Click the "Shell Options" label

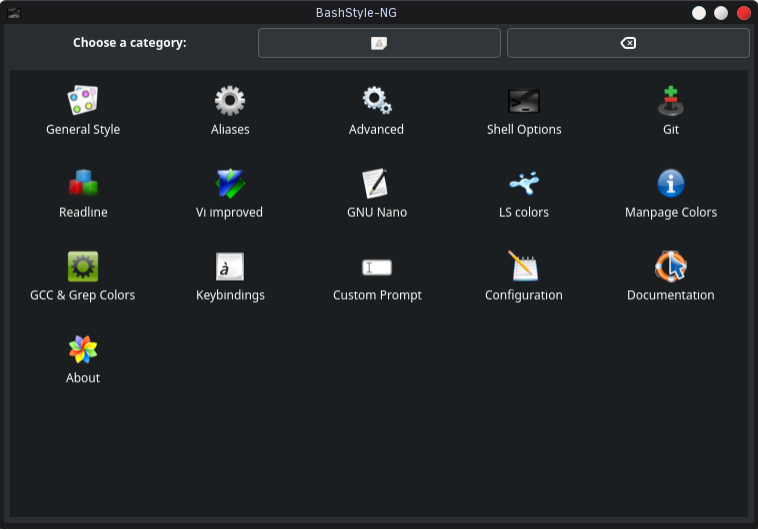[524, 130]
